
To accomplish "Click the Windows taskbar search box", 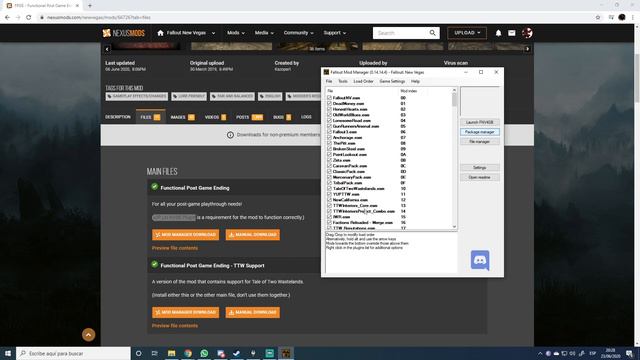I will click(73, 353).
